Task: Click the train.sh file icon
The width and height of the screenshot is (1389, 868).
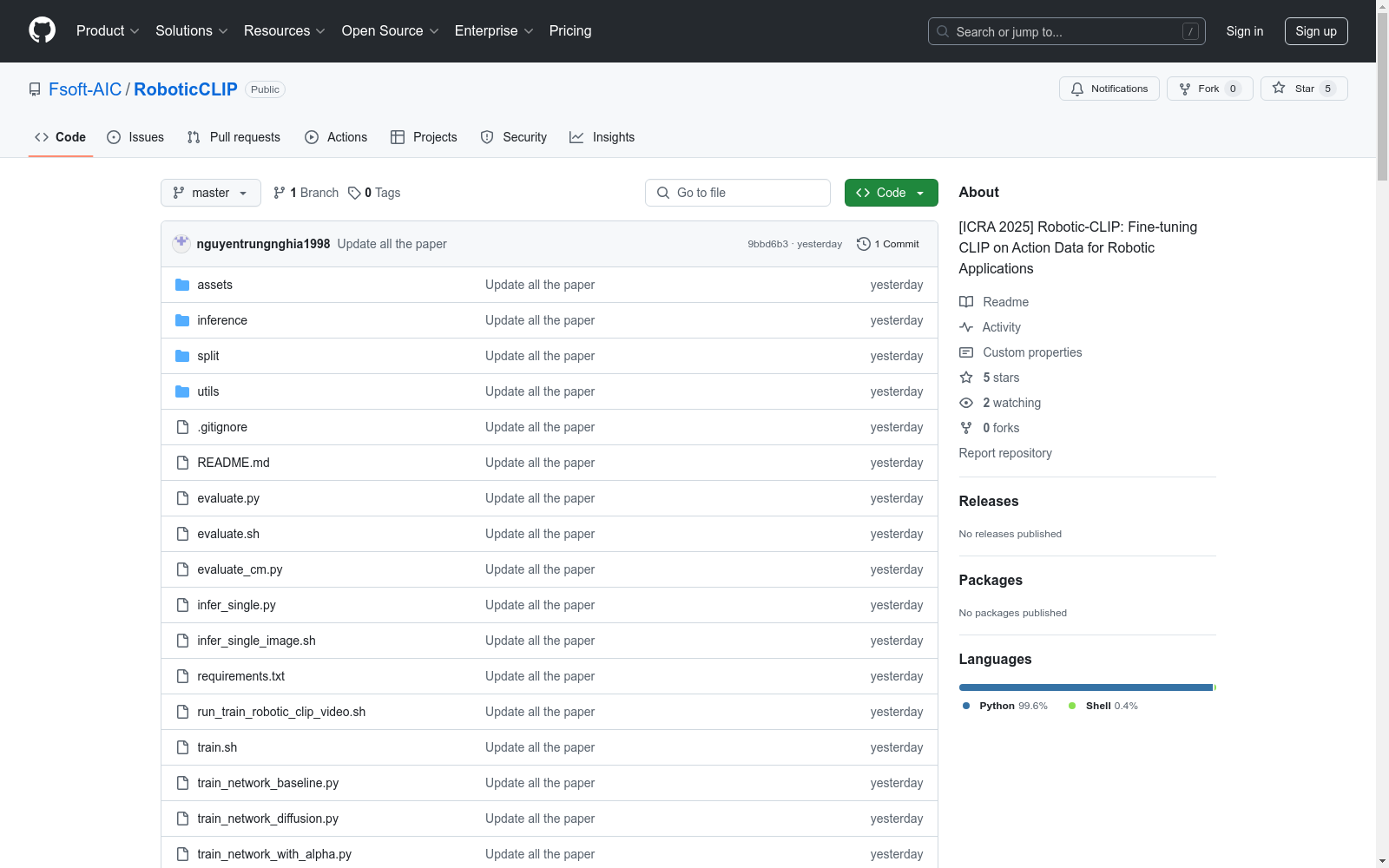Action: click(182, 747)
